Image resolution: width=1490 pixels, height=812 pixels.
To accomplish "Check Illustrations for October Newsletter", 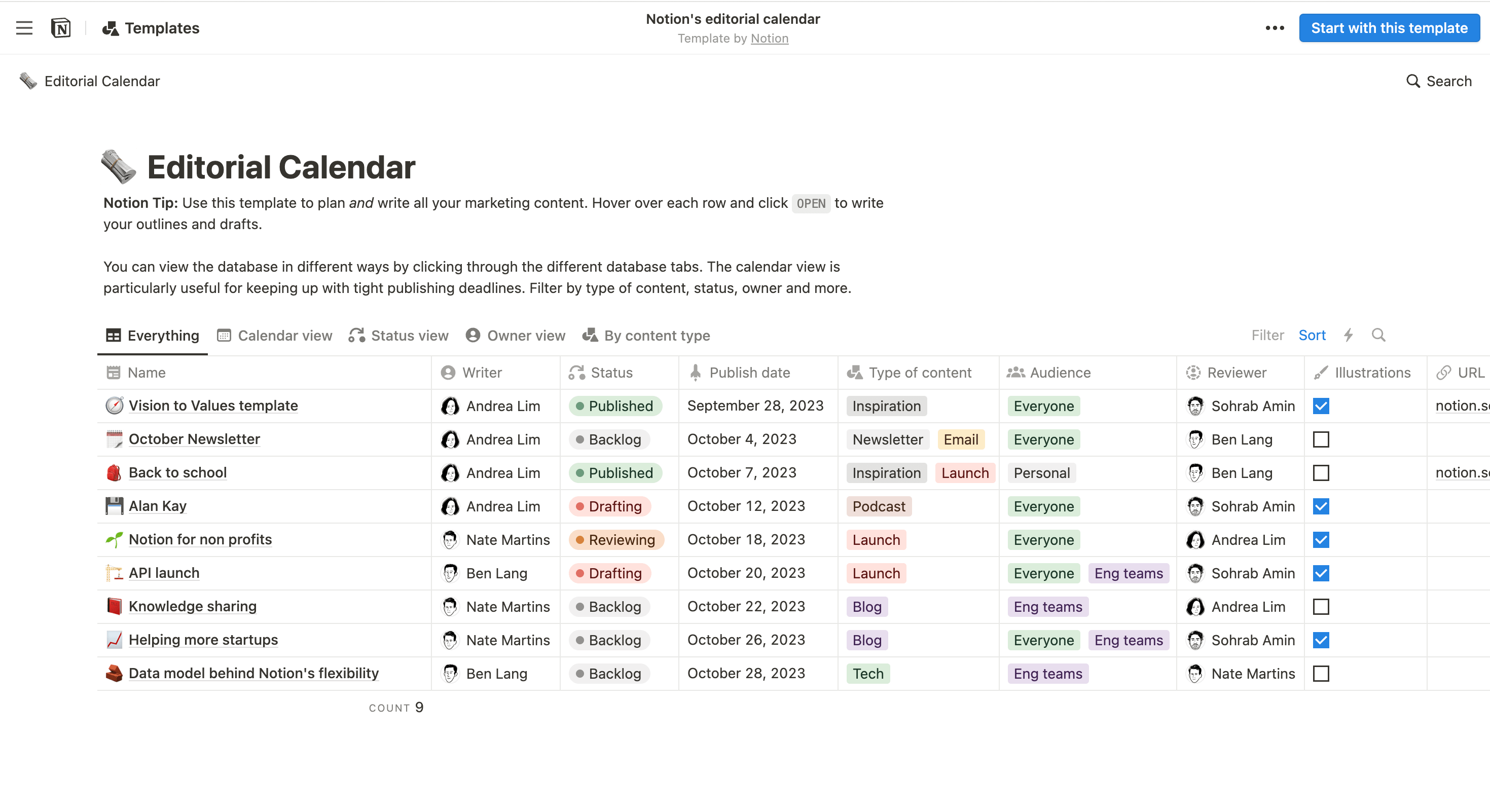I will 1321,439.
